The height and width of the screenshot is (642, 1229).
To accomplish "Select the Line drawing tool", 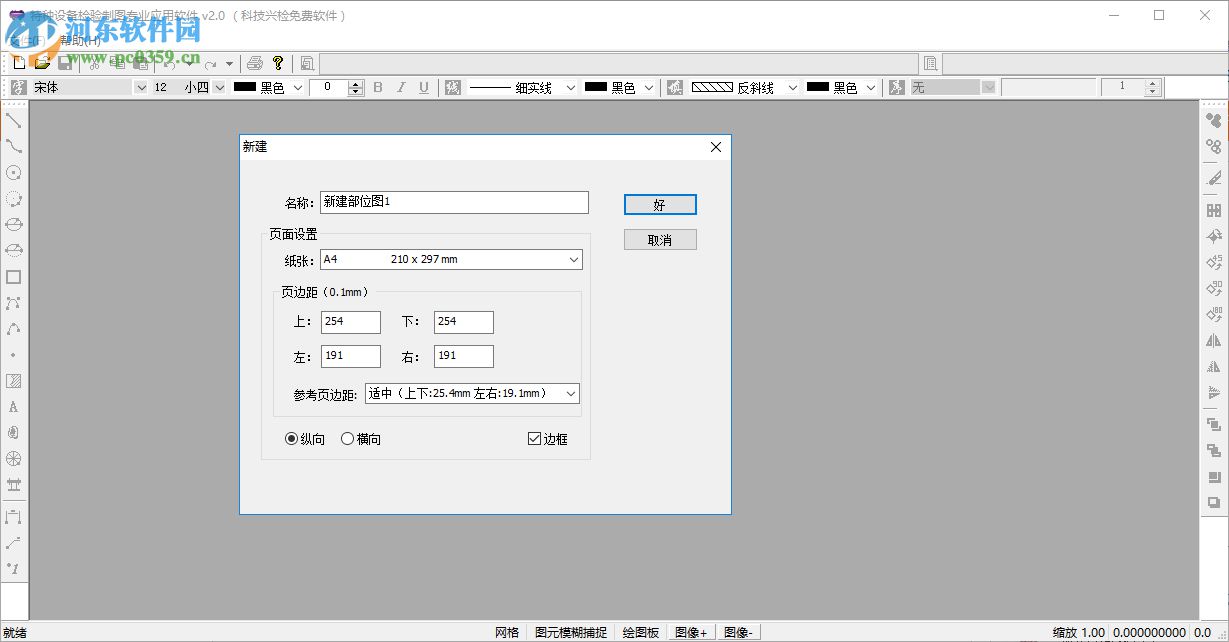I will 12,122.
